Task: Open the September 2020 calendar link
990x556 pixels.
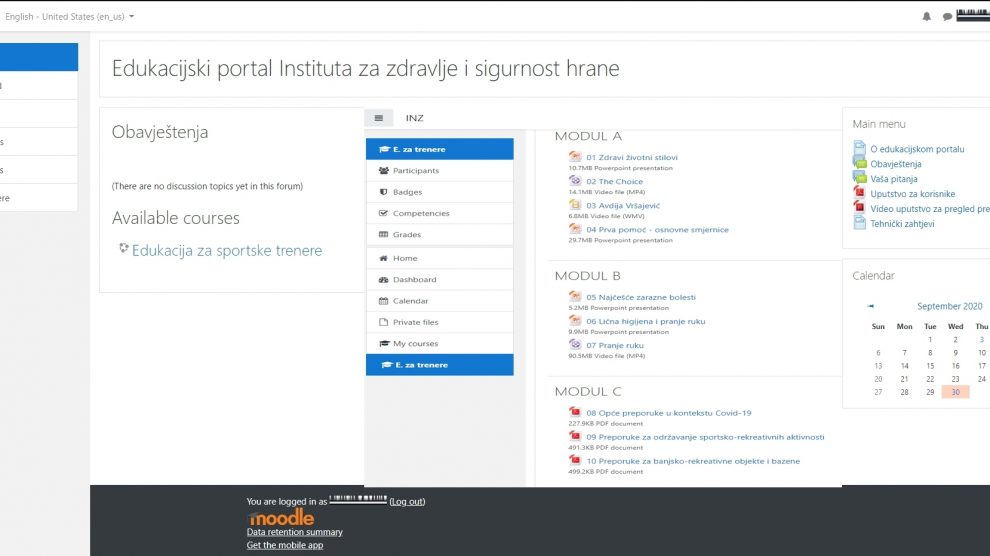Action: [950, 306]
